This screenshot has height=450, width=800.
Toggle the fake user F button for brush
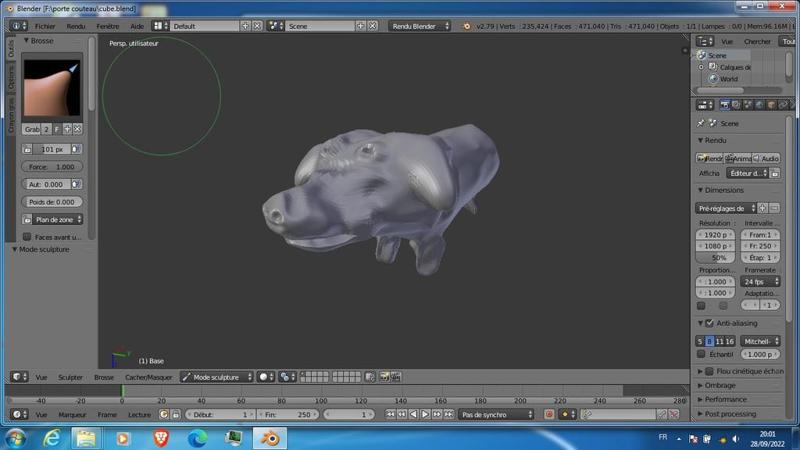57,129
